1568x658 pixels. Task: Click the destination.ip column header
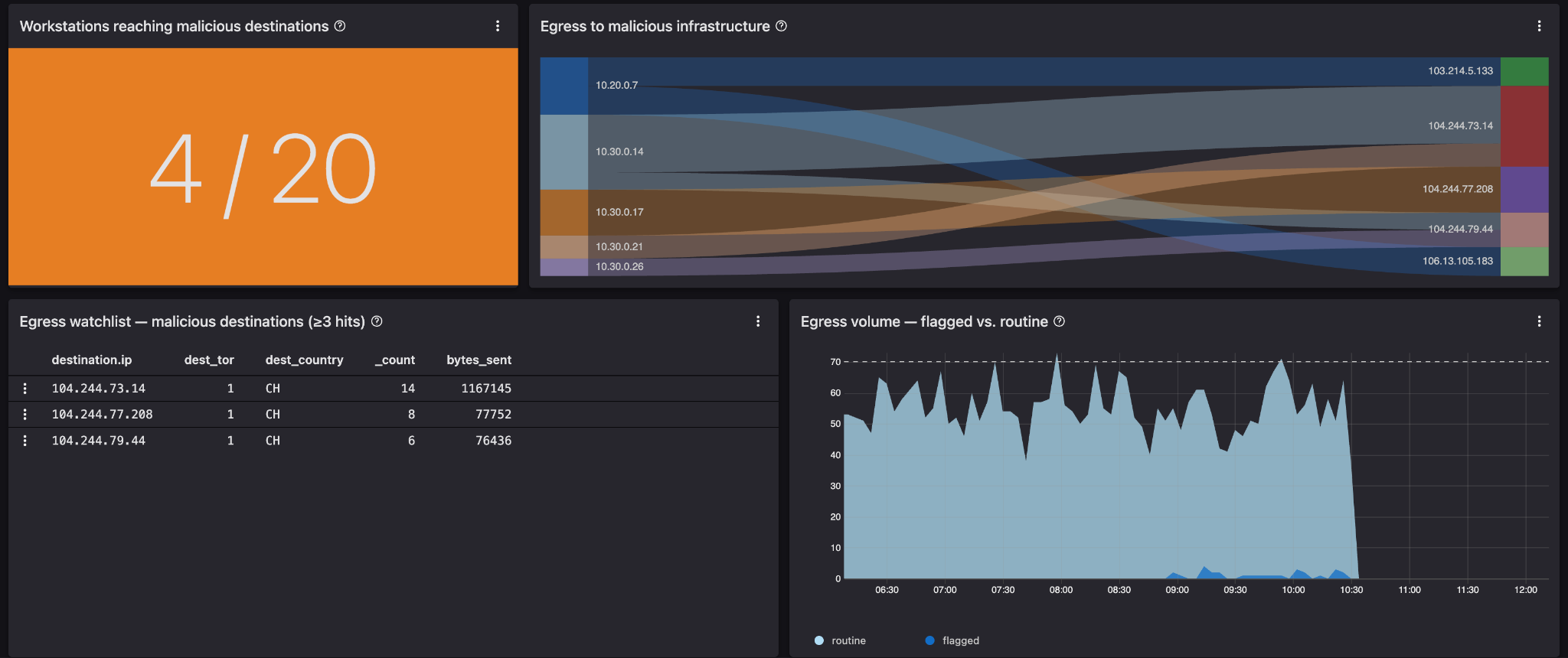(x=92, y=360)
